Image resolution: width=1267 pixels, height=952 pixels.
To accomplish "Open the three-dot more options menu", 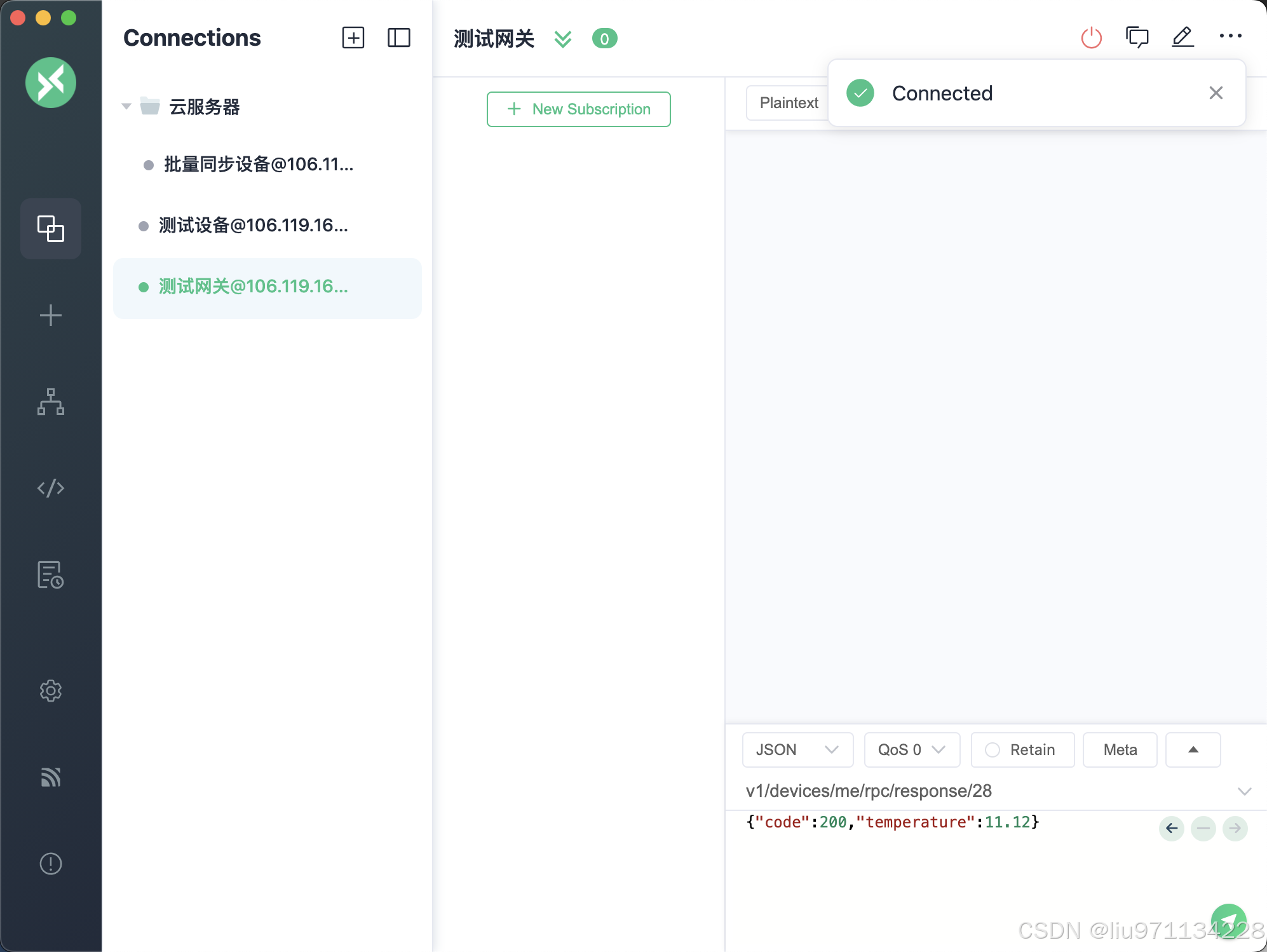I will coord(1230,36).
